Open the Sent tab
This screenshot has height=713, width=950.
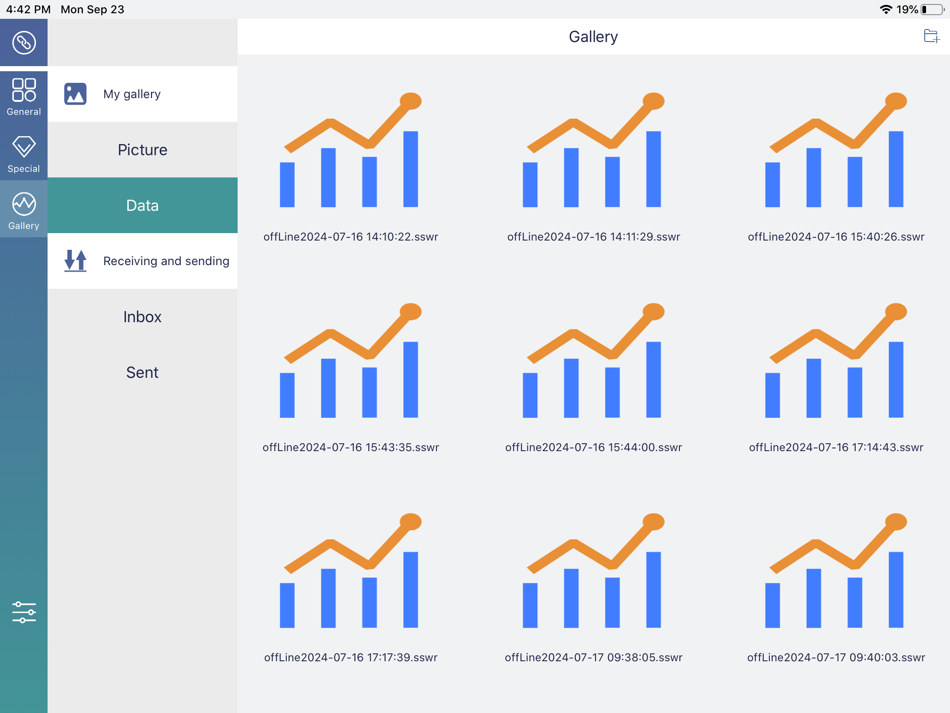click(x=142, y=373)
